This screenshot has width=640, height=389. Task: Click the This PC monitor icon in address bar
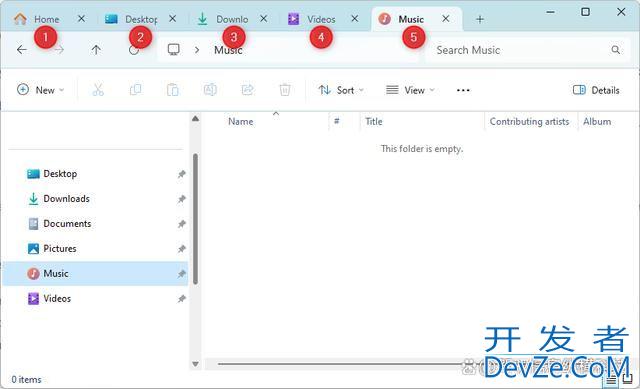point(173,50)
